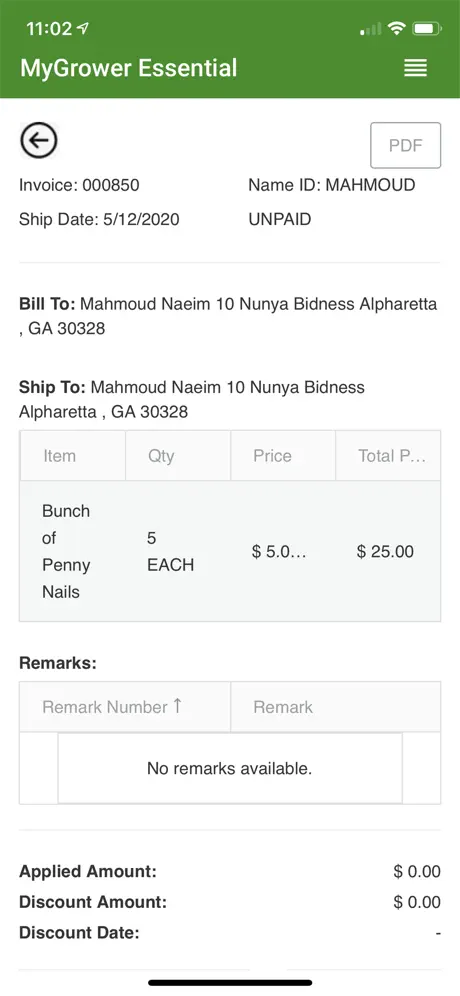Screen dimensions: 460x996
Task: Click the truncated Total P… column header
Action: pos(388,455)
